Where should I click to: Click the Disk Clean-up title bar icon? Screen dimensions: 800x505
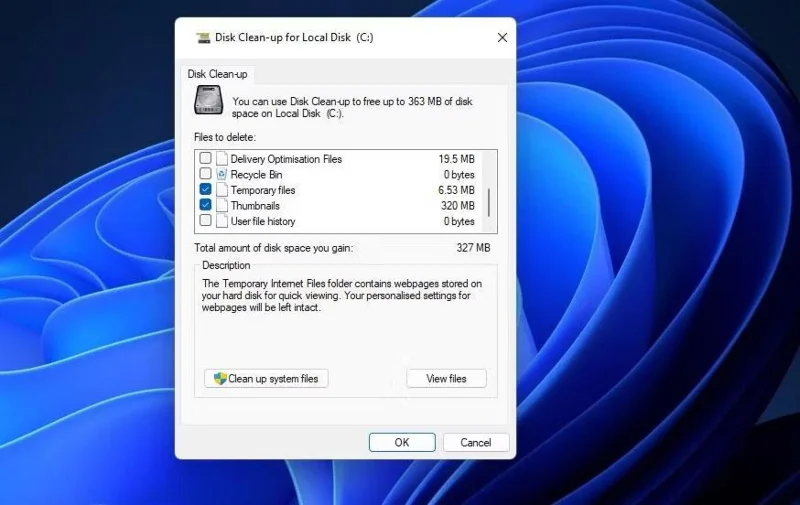coord(203,37)
